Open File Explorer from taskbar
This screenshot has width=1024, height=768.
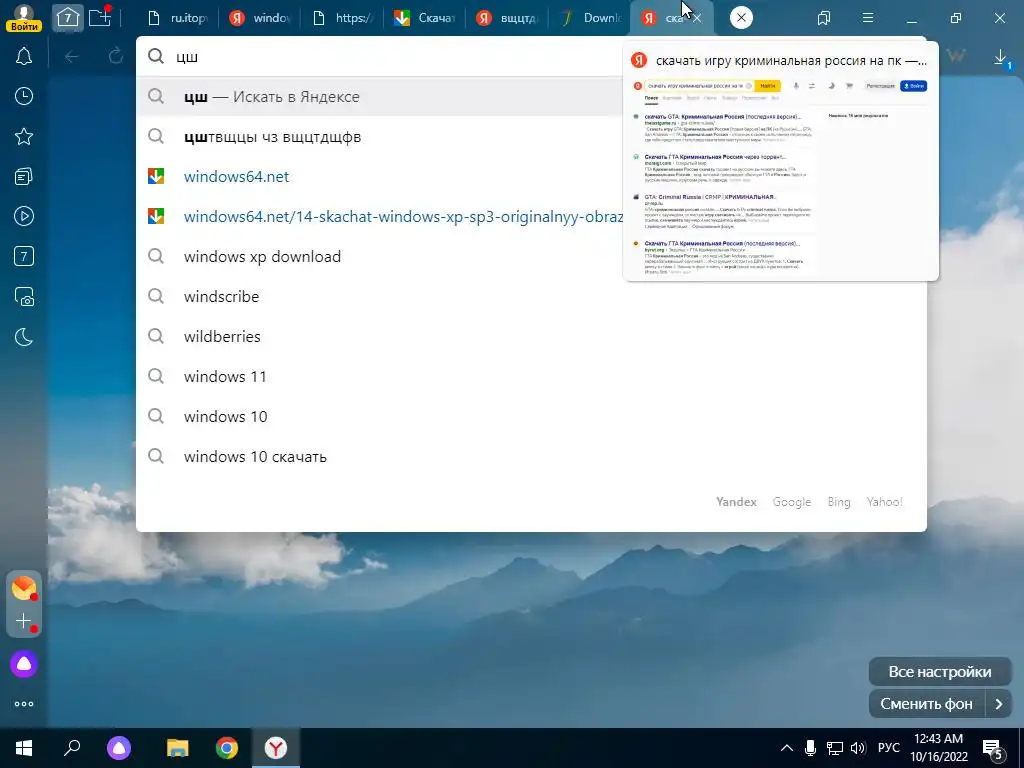(x=178, y=748)
